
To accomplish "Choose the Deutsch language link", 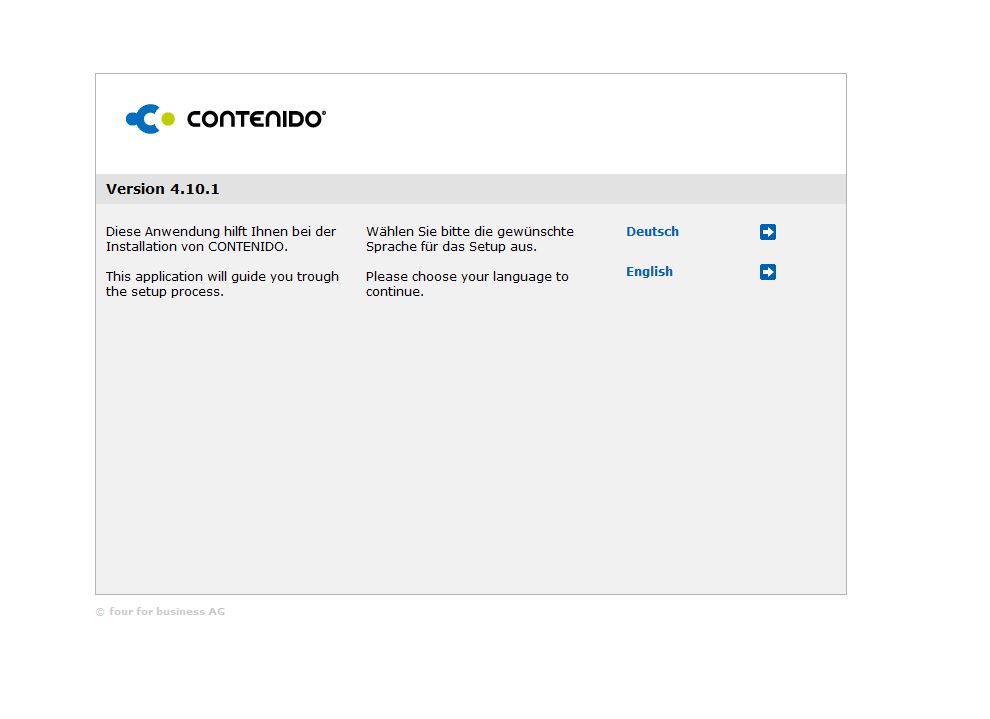I will click(x=652, y=232).
